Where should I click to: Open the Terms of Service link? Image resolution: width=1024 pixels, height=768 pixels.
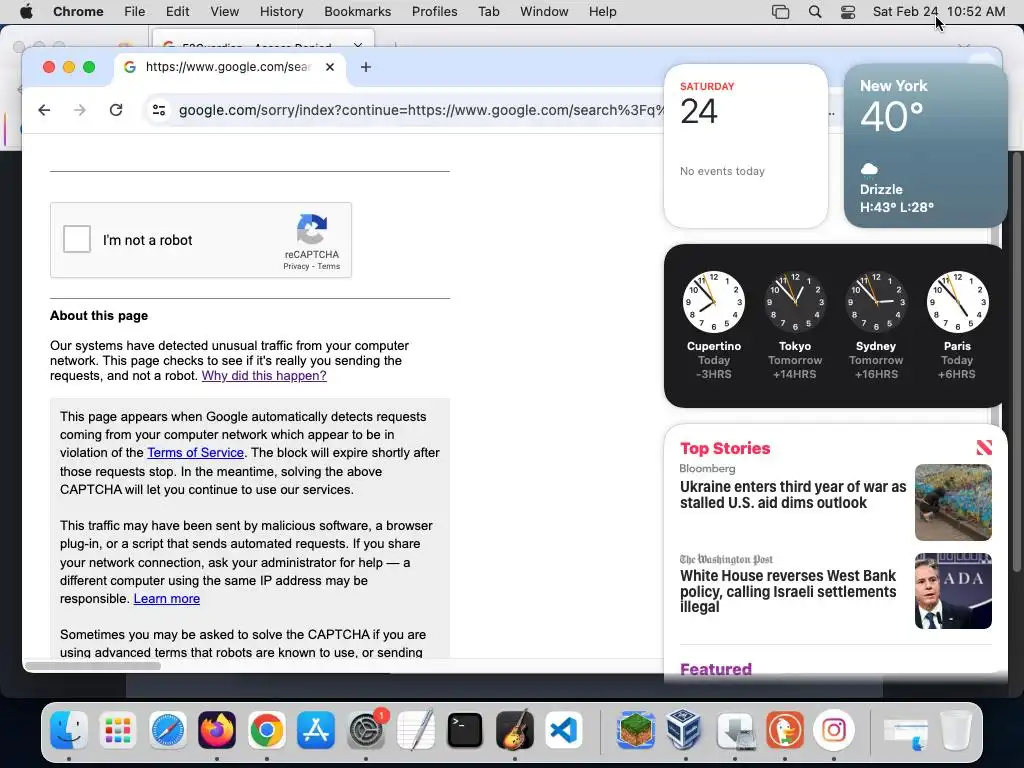[195, 453]
